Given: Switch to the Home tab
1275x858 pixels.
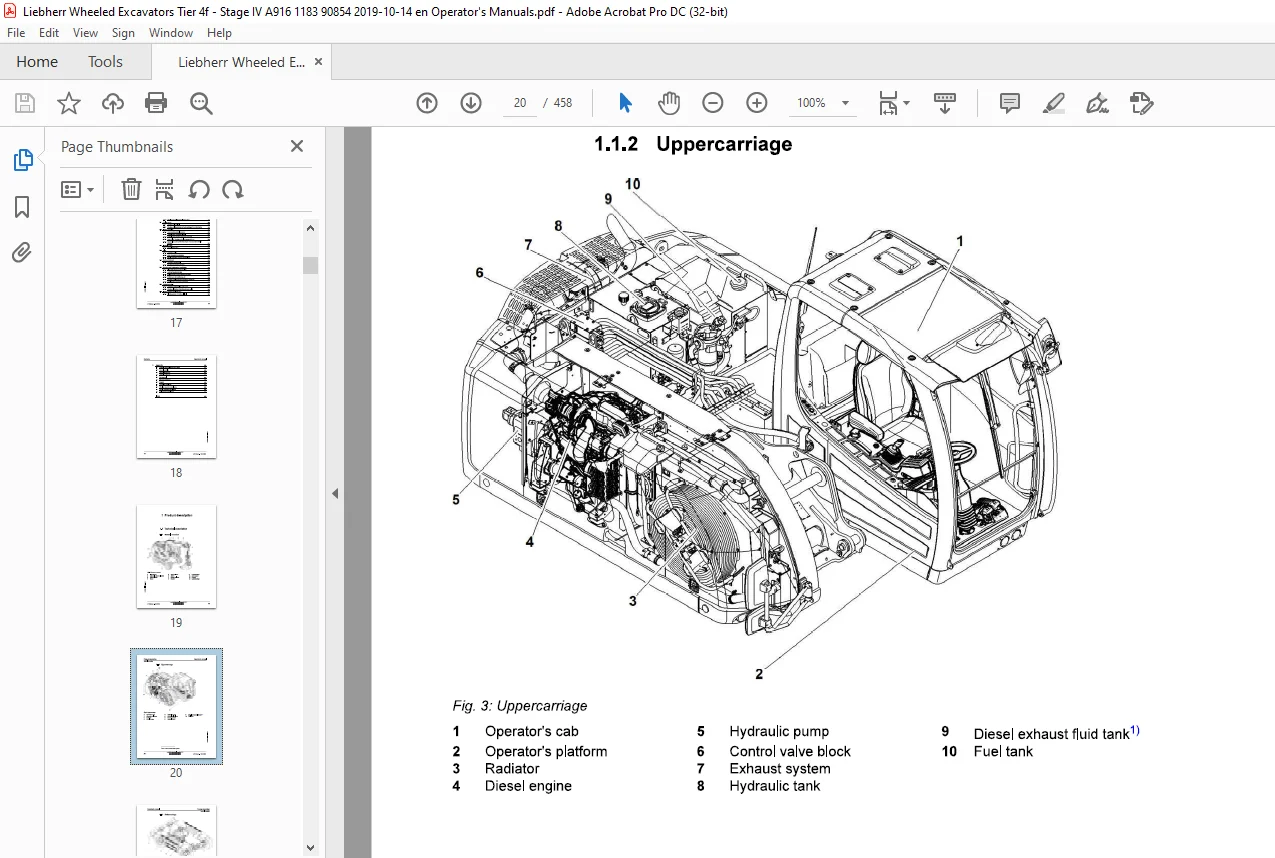Looking at the screenshot, I should 37,62.
